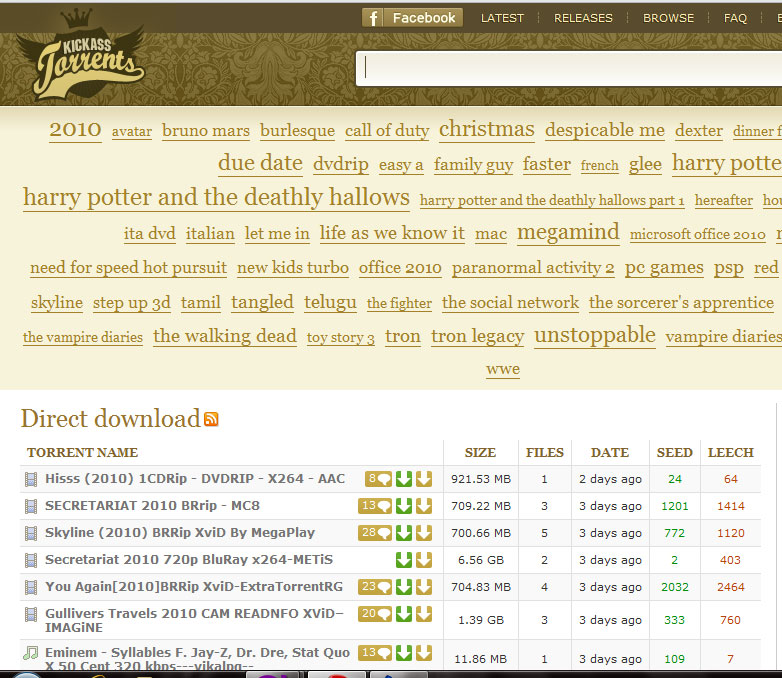
Task: Click music type icon beside Eminem Syllables
Action: (x=30, y=653)
